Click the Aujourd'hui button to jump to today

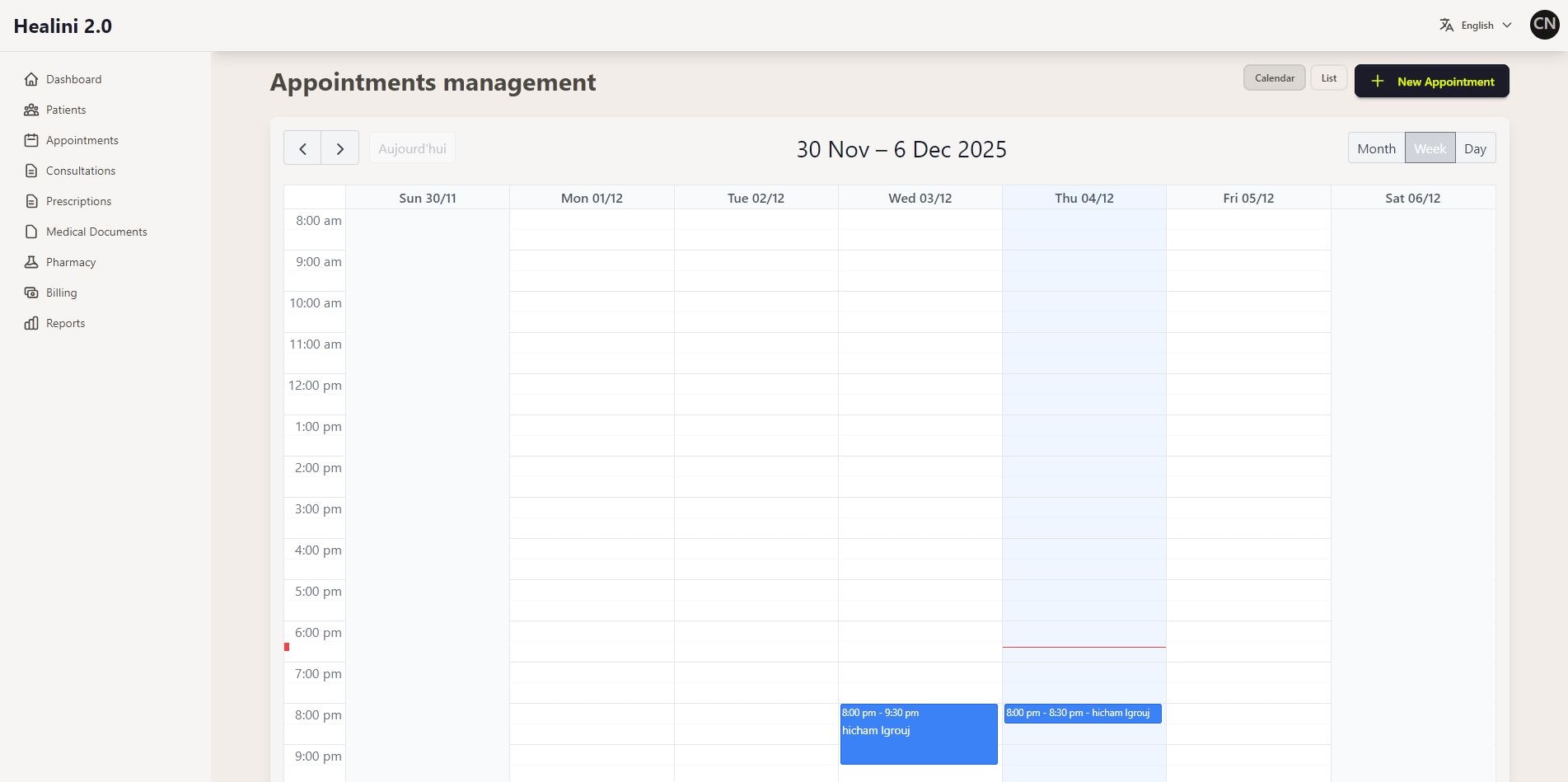pyautogui.click(x=412, y=148)
